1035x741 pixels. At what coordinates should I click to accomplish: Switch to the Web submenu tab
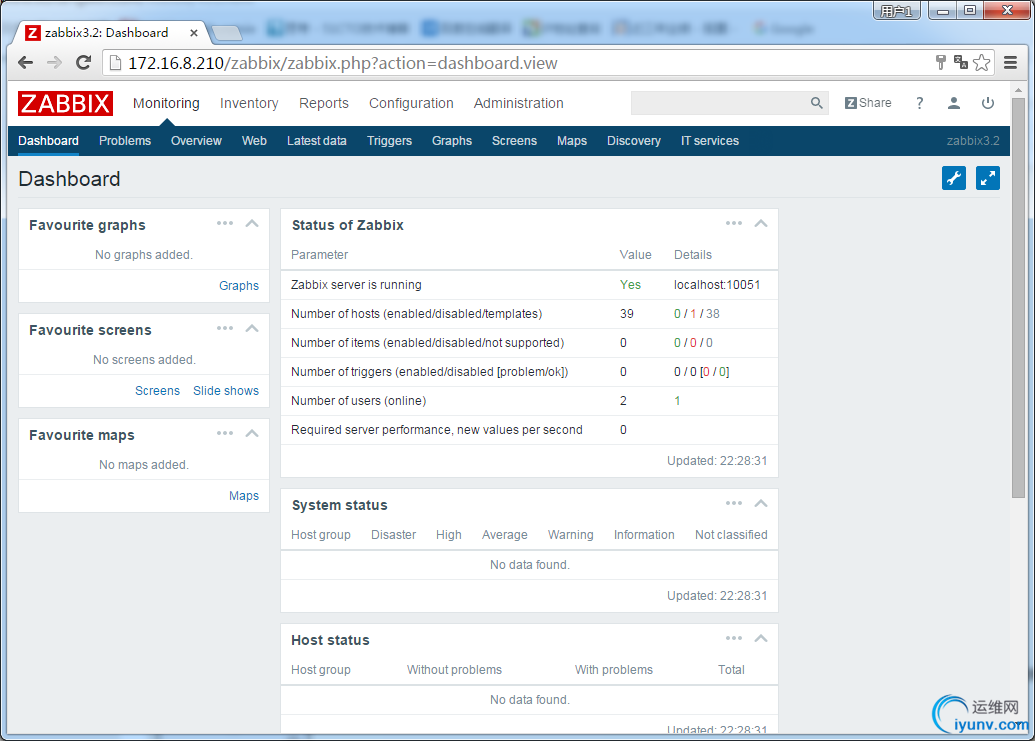point(254,141)
